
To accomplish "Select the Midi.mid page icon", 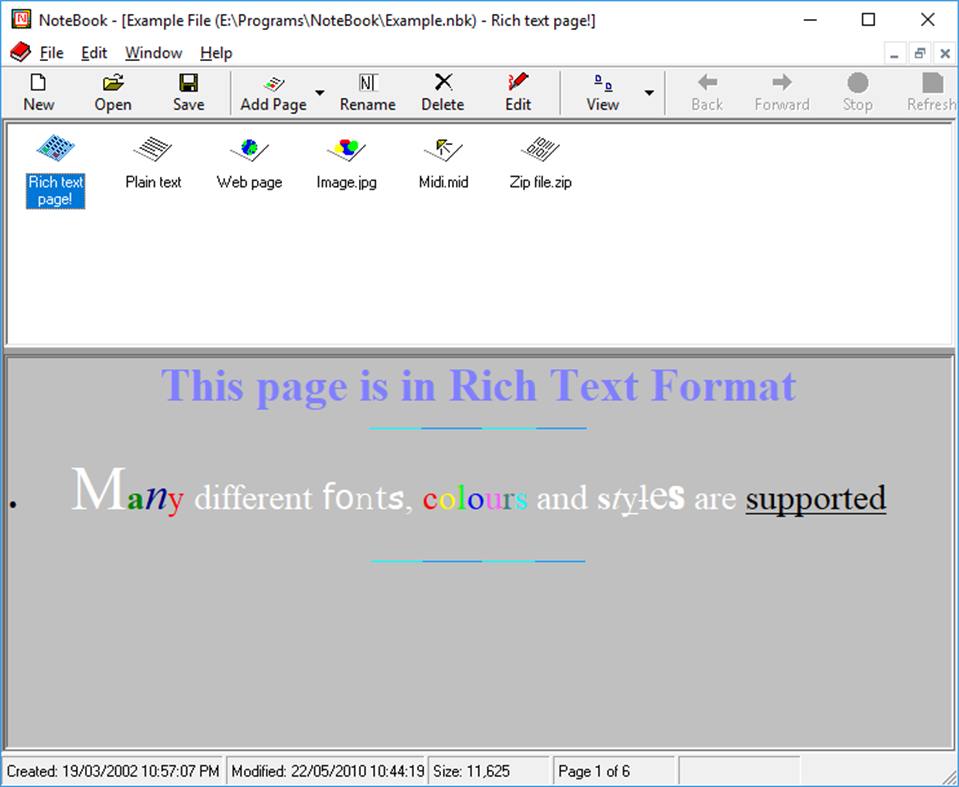I will coord(443,163).
